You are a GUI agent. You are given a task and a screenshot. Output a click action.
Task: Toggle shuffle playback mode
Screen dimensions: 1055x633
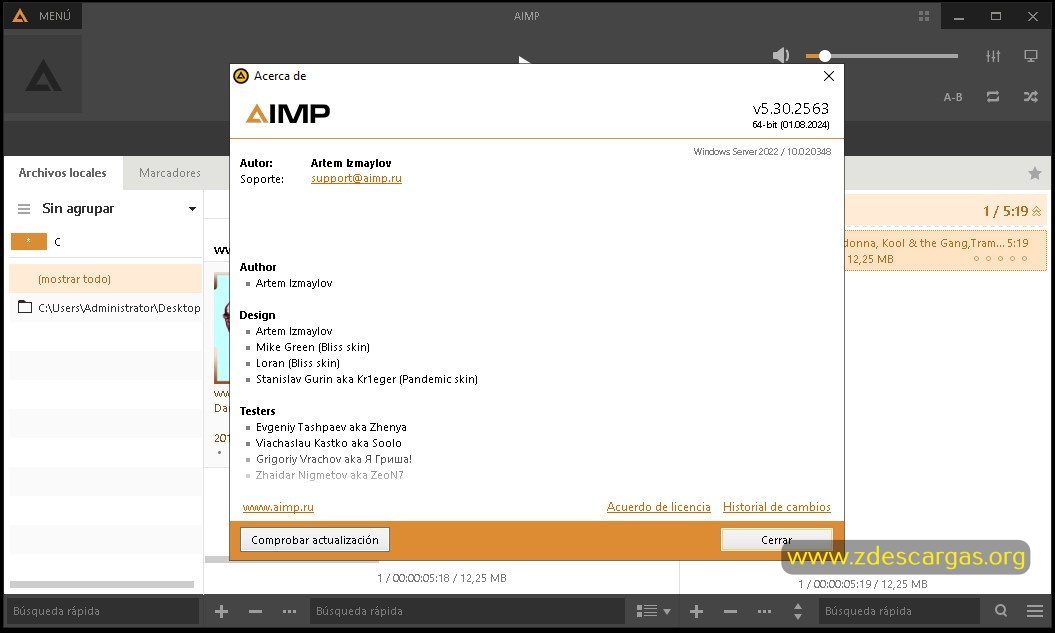(x=1031, y=97)
